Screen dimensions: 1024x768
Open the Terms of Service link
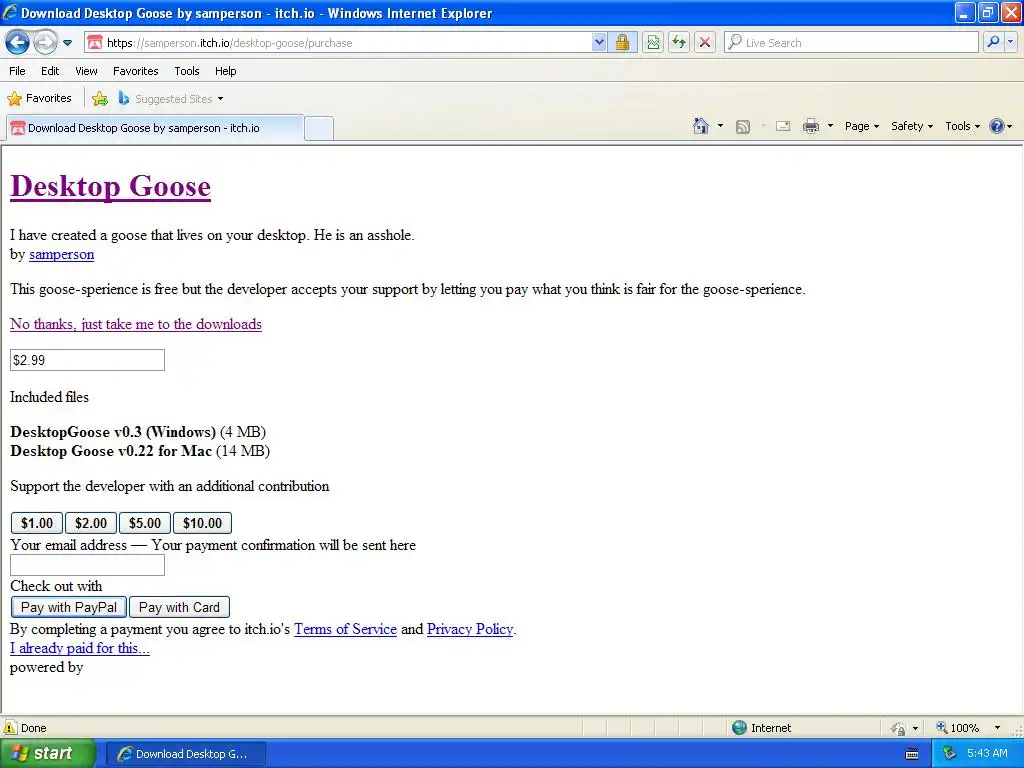(x=345, y=629)
